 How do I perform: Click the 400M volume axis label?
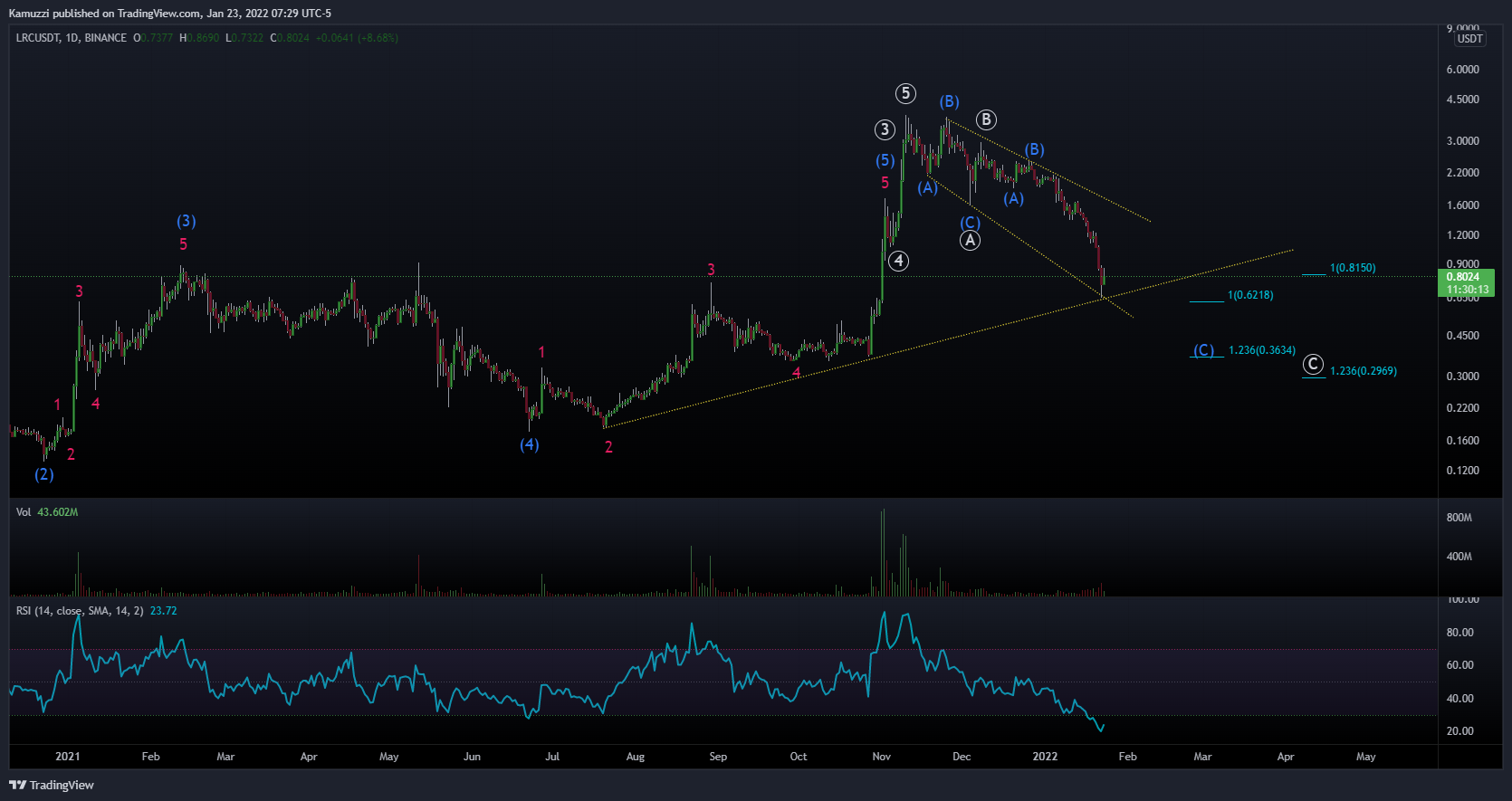1459,557
